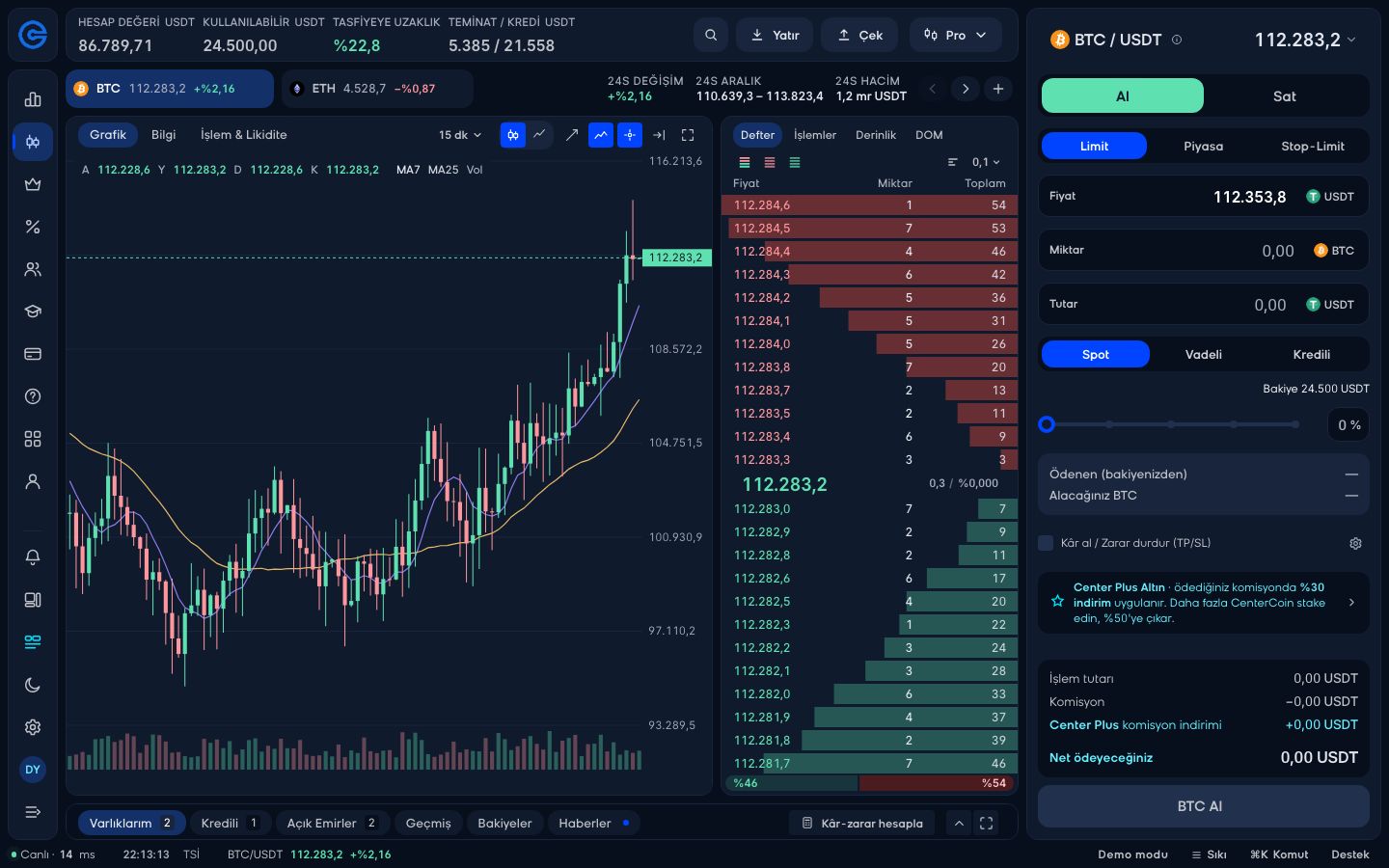Open the graduation cap academy icon
The width and height of the screenshot is (1389, 868).
[x=33, y=312]
